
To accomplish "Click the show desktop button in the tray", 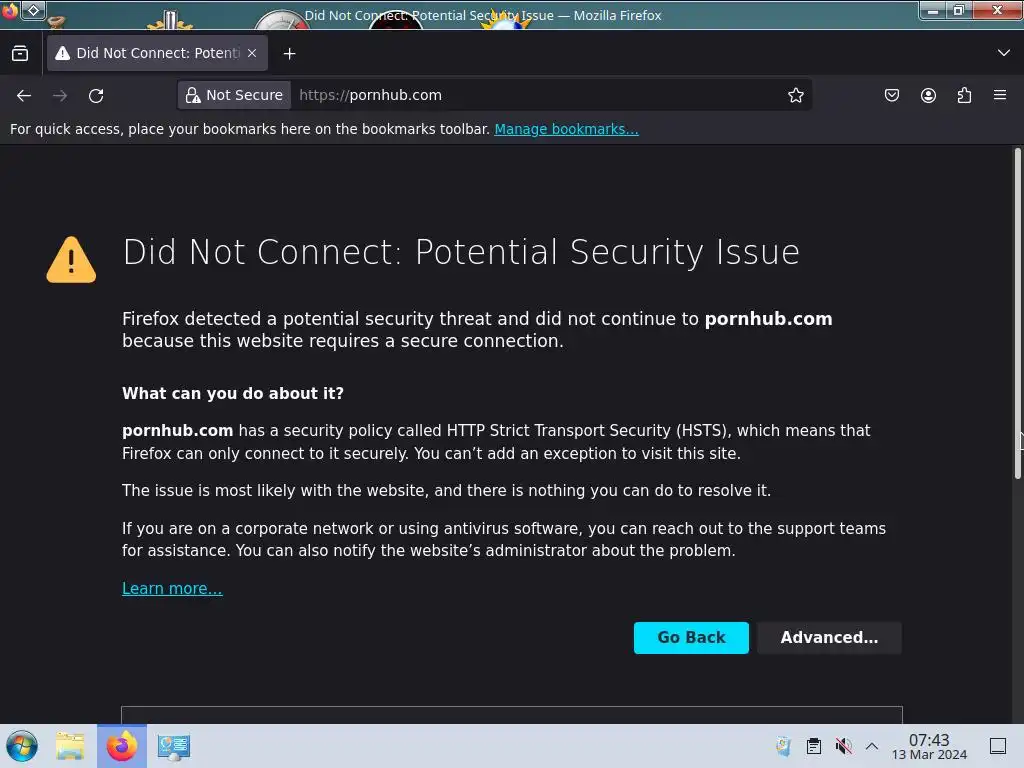I will 998,746.
